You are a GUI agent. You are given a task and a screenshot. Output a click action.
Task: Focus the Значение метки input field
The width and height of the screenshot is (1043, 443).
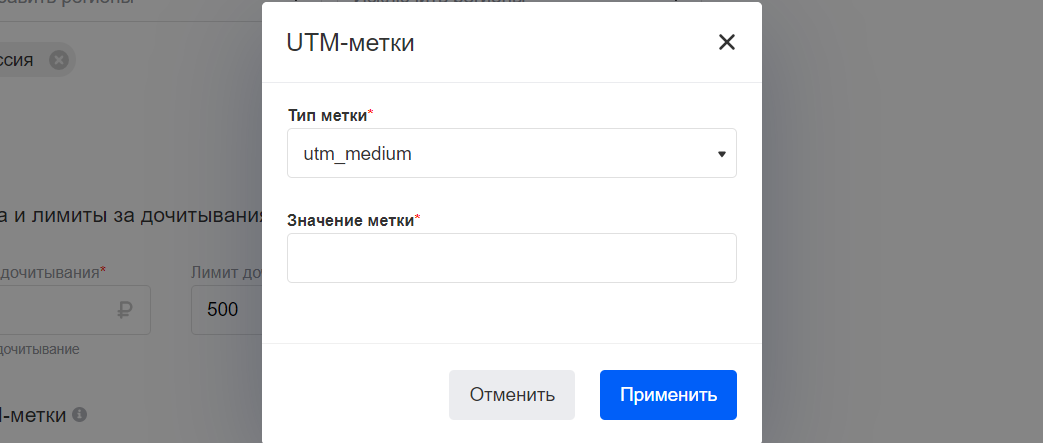point(512,258)
